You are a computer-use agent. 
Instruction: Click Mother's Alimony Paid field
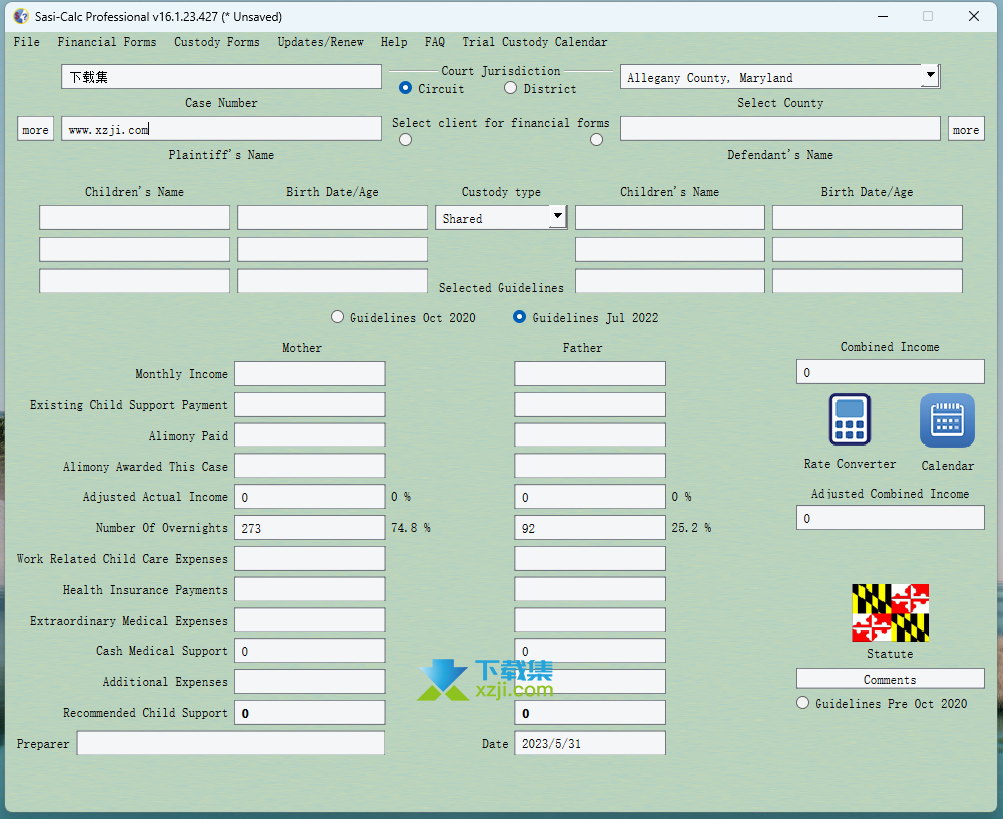310,435
